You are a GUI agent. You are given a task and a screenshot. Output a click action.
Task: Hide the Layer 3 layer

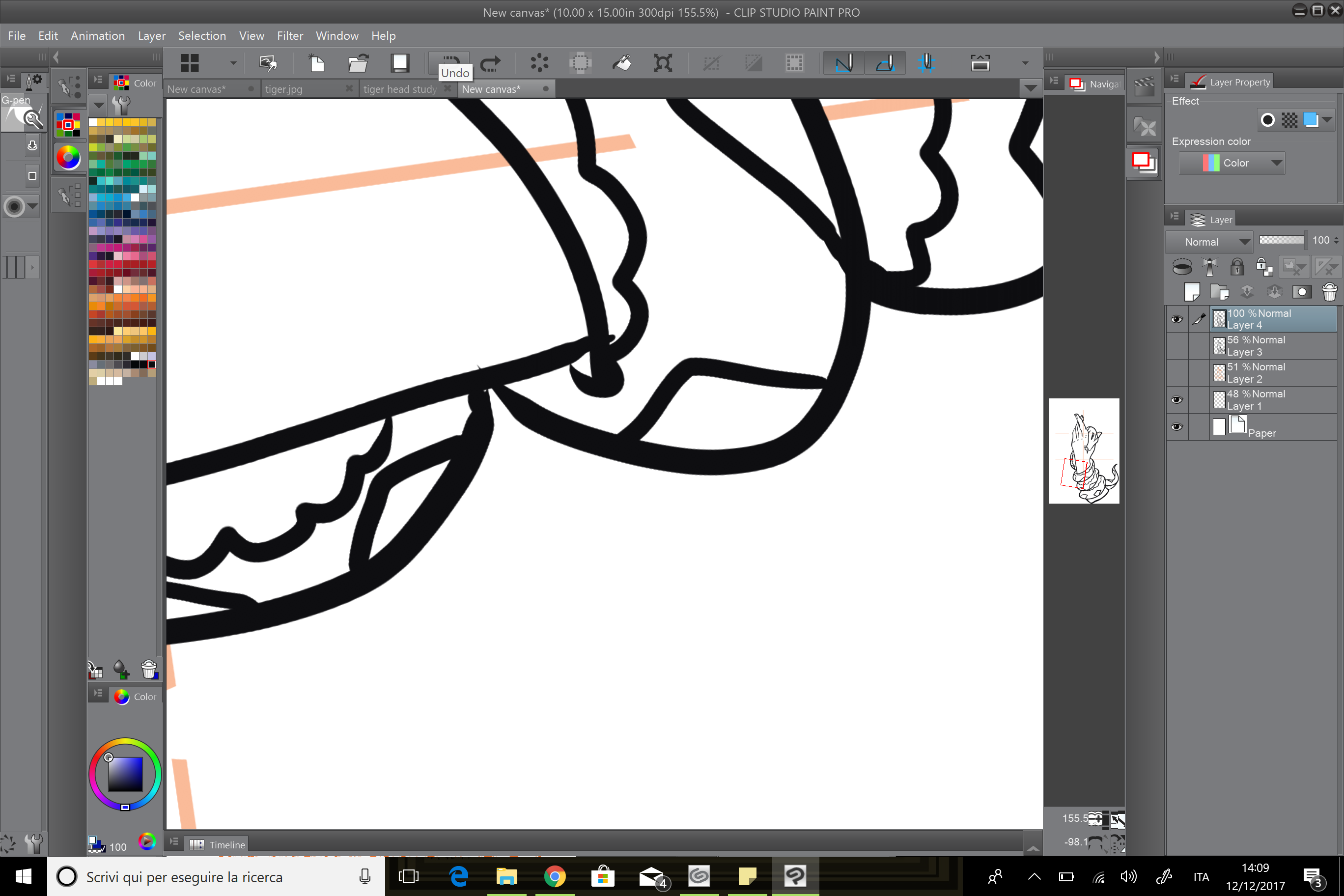[x=1177, y=346]
